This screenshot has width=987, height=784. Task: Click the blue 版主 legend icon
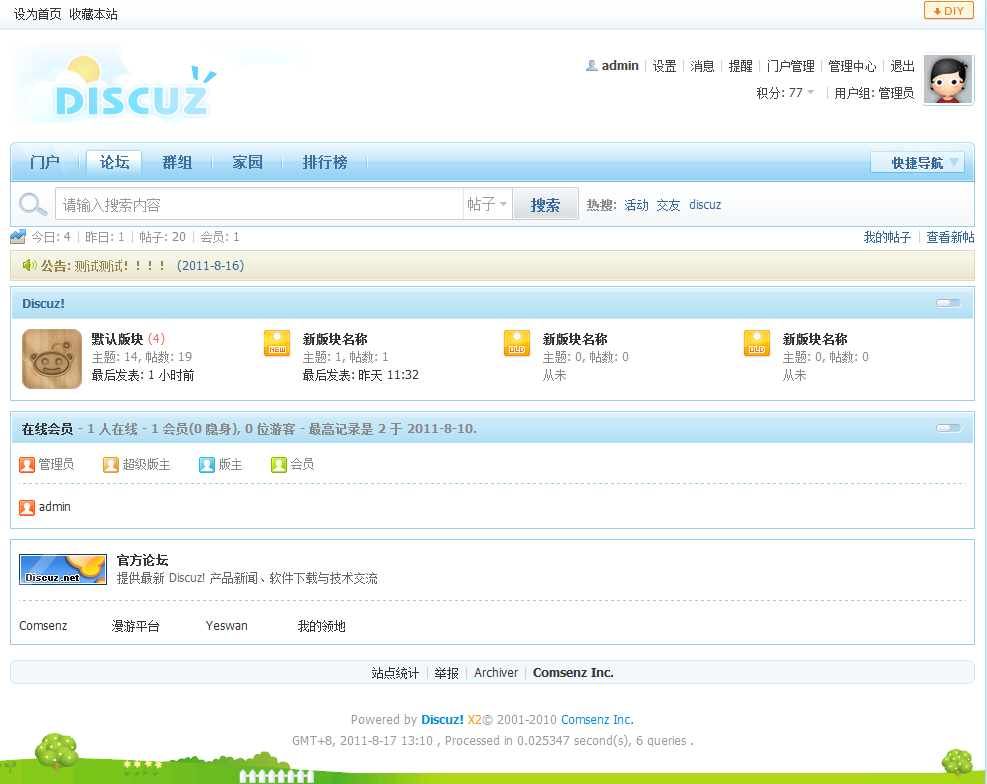[x=206, y=465]
